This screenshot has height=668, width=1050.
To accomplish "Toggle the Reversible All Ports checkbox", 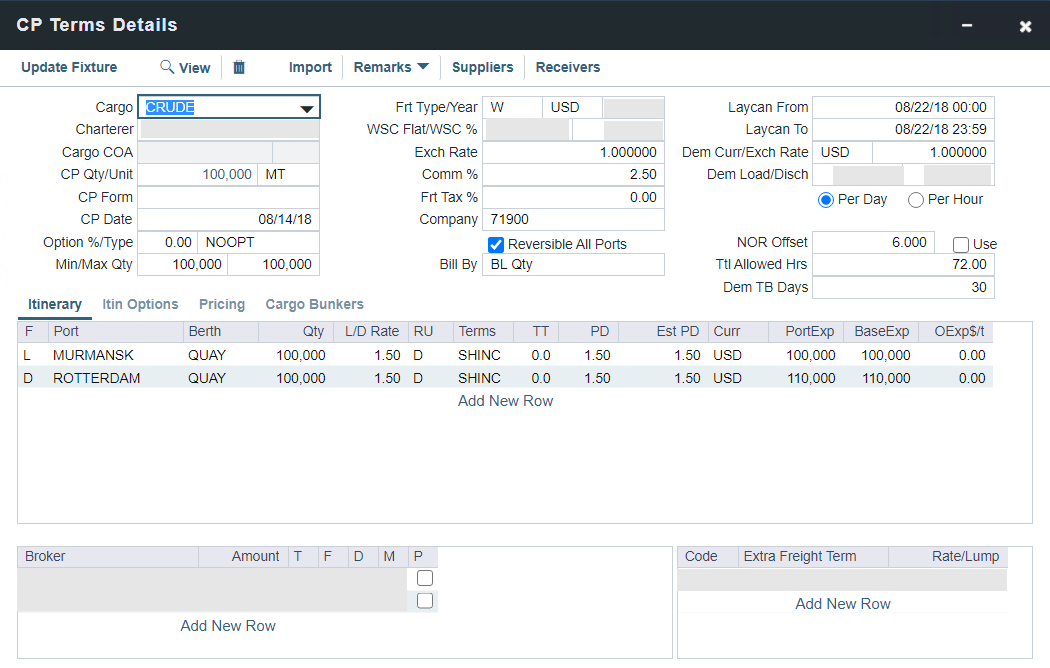I will coord(496,244).
